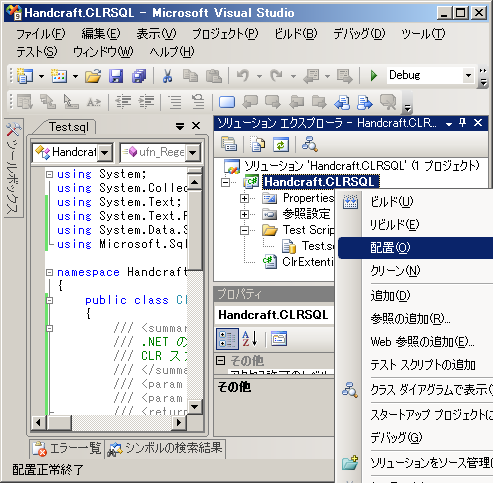Click the Property Pages icon in Properties
Viewport: 493px width, 483px height.
[x=279, y=339]
